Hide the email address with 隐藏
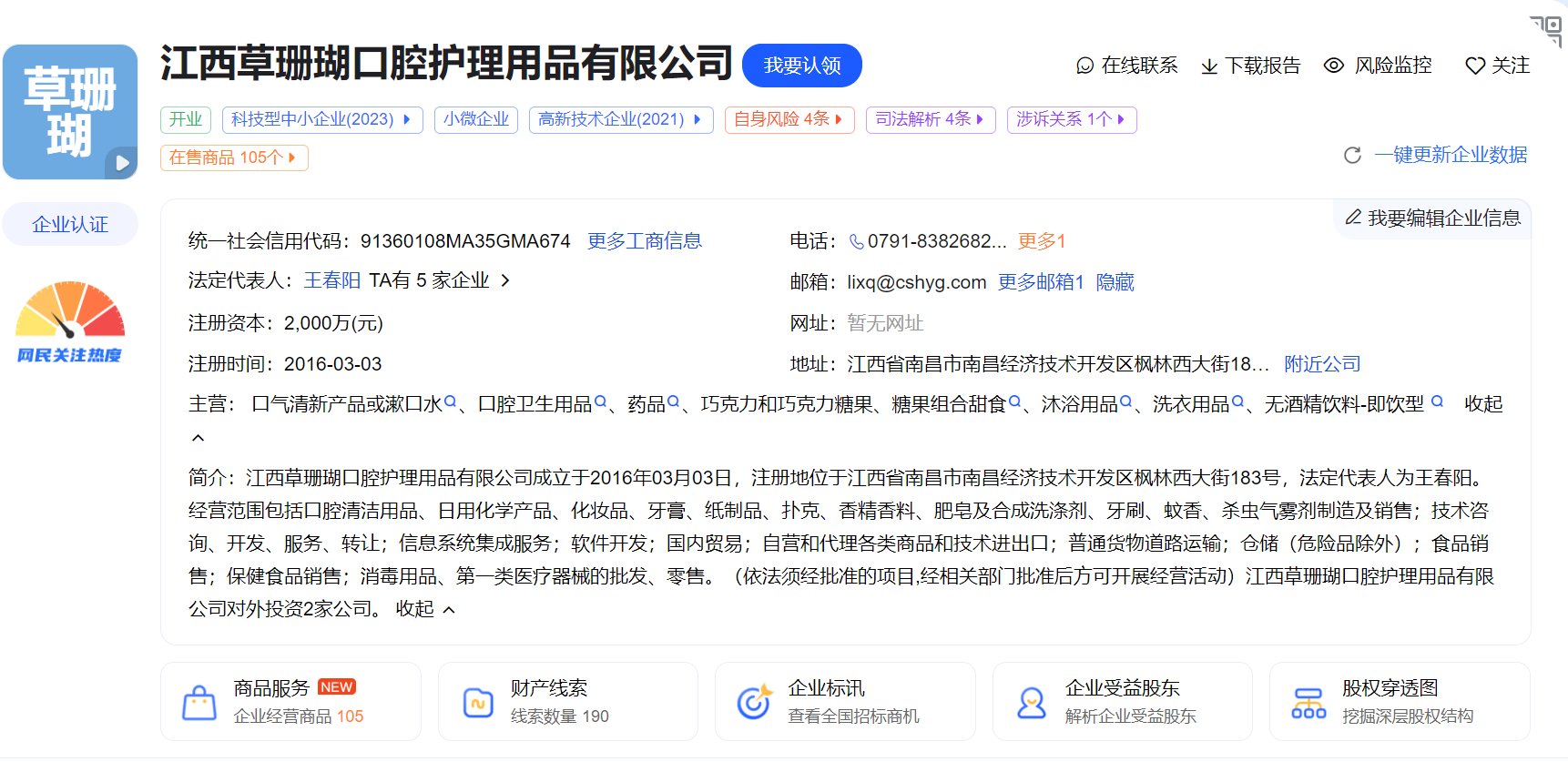 tap(1115, 282)
